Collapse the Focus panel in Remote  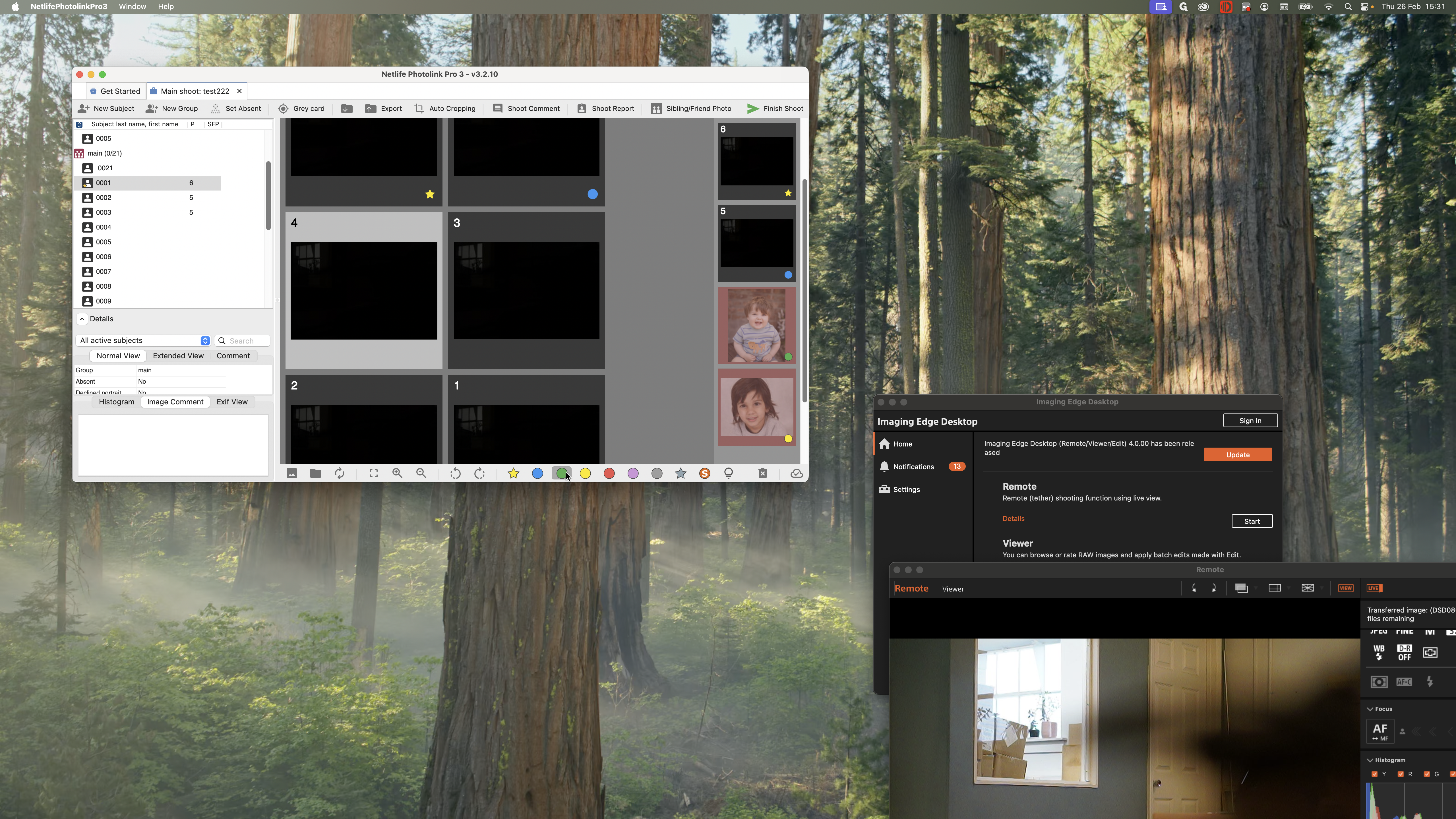[1370, 709]
